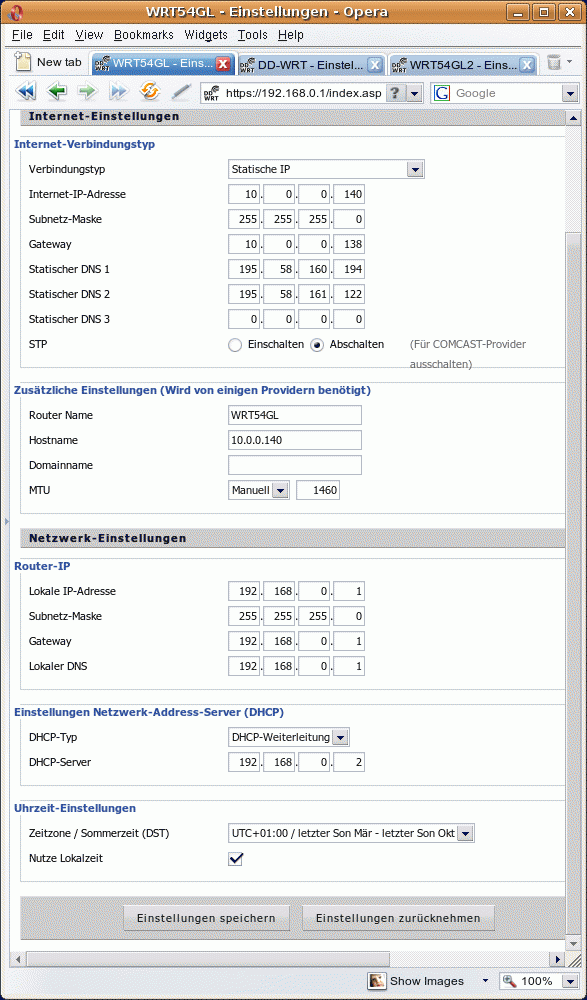The width and height of the screenshot is (587, 1000).
Task: Open the closed tabs dropdown arrow
Action: click(x=570, y=62)
